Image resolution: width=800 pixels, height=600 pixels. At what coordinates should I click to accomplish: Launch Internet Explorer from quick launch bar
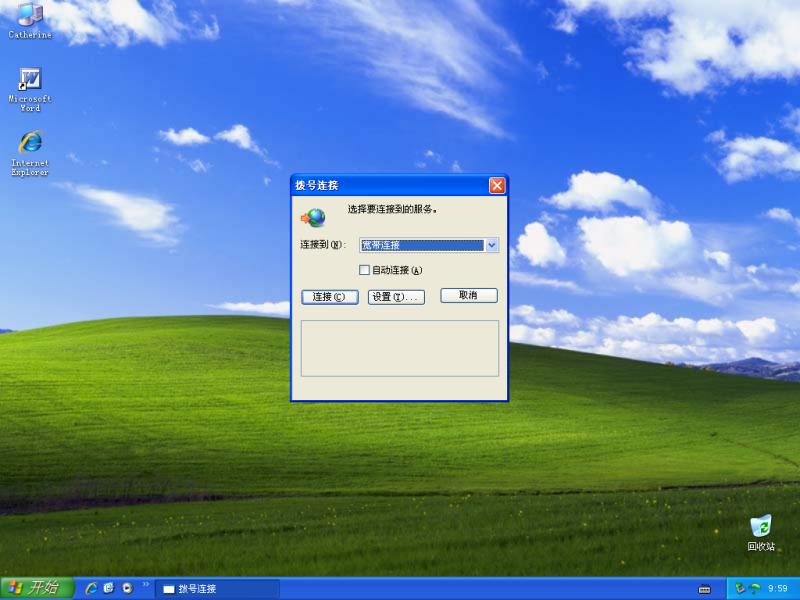pos(91,588)
